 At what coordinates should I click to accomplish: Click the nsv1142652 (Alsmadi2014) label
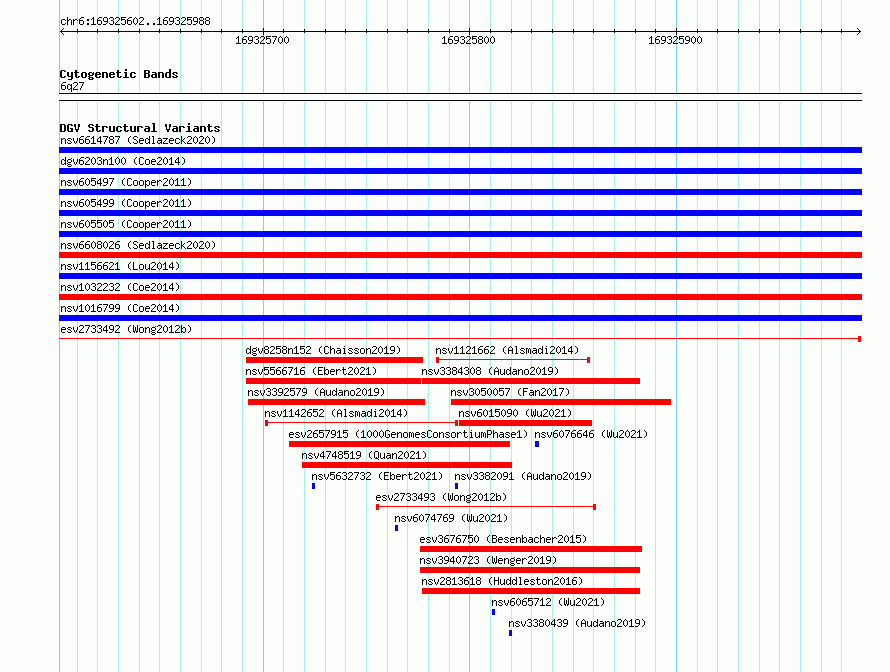pyautogui.click(x=336, y=413)
